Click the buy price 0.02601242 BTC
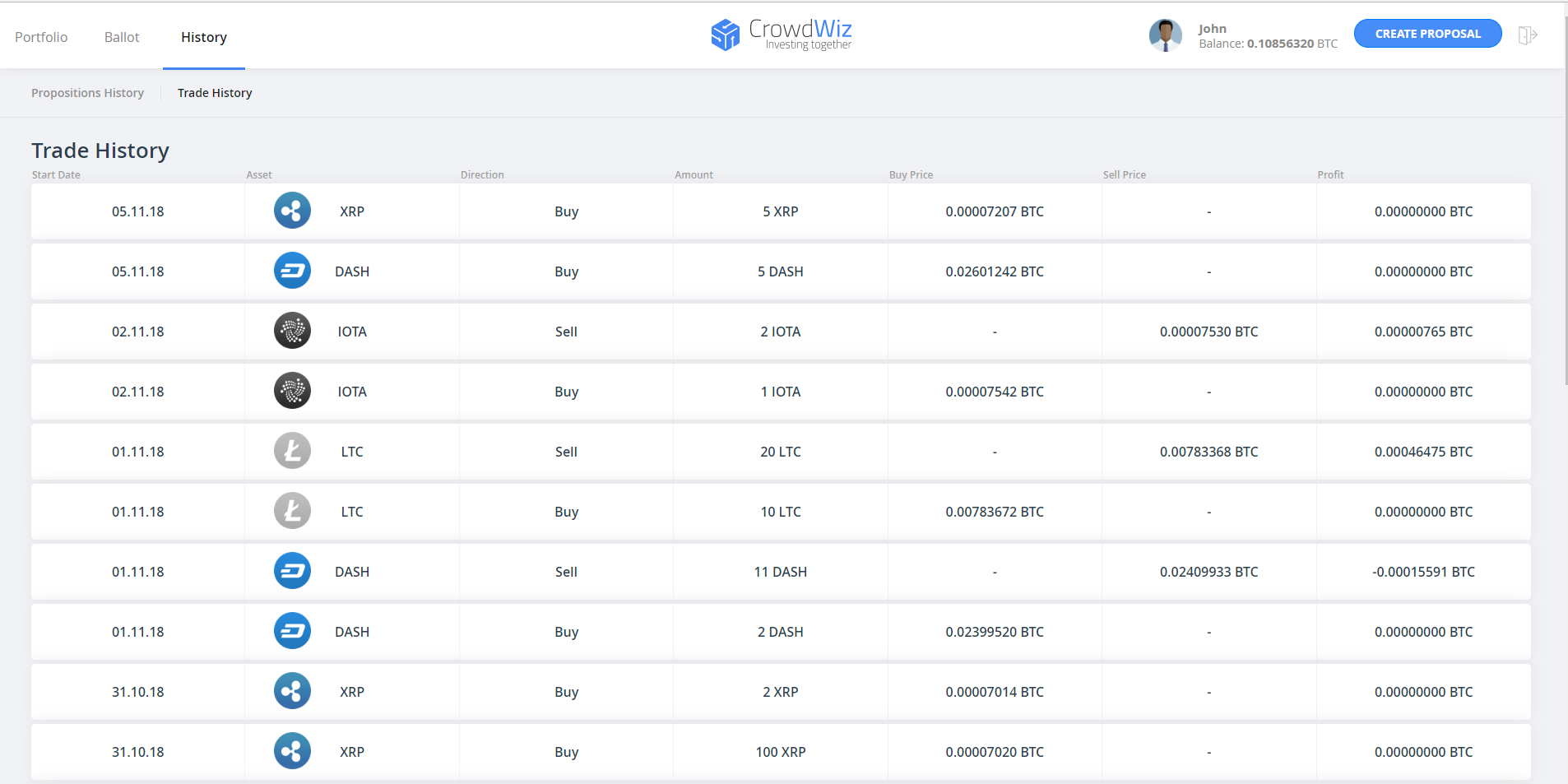Image resolution: width=1568 pixels, height=784 pixels. coord(995,271)
